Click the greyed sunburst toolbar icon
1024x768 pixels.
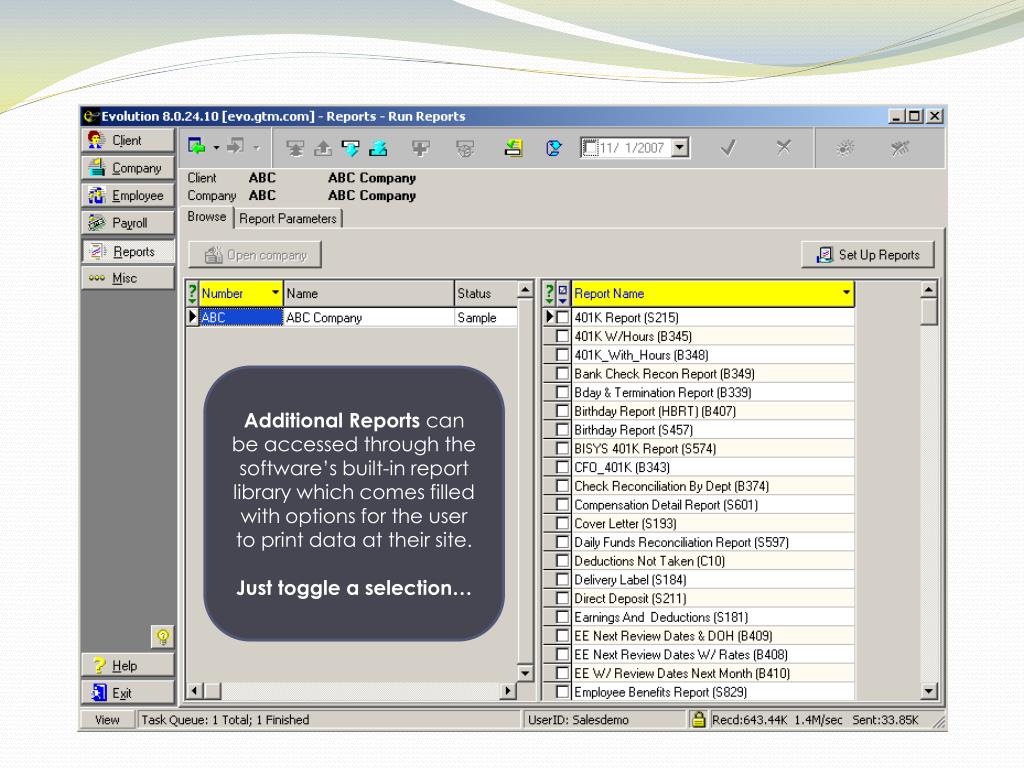tap(845, 148)
